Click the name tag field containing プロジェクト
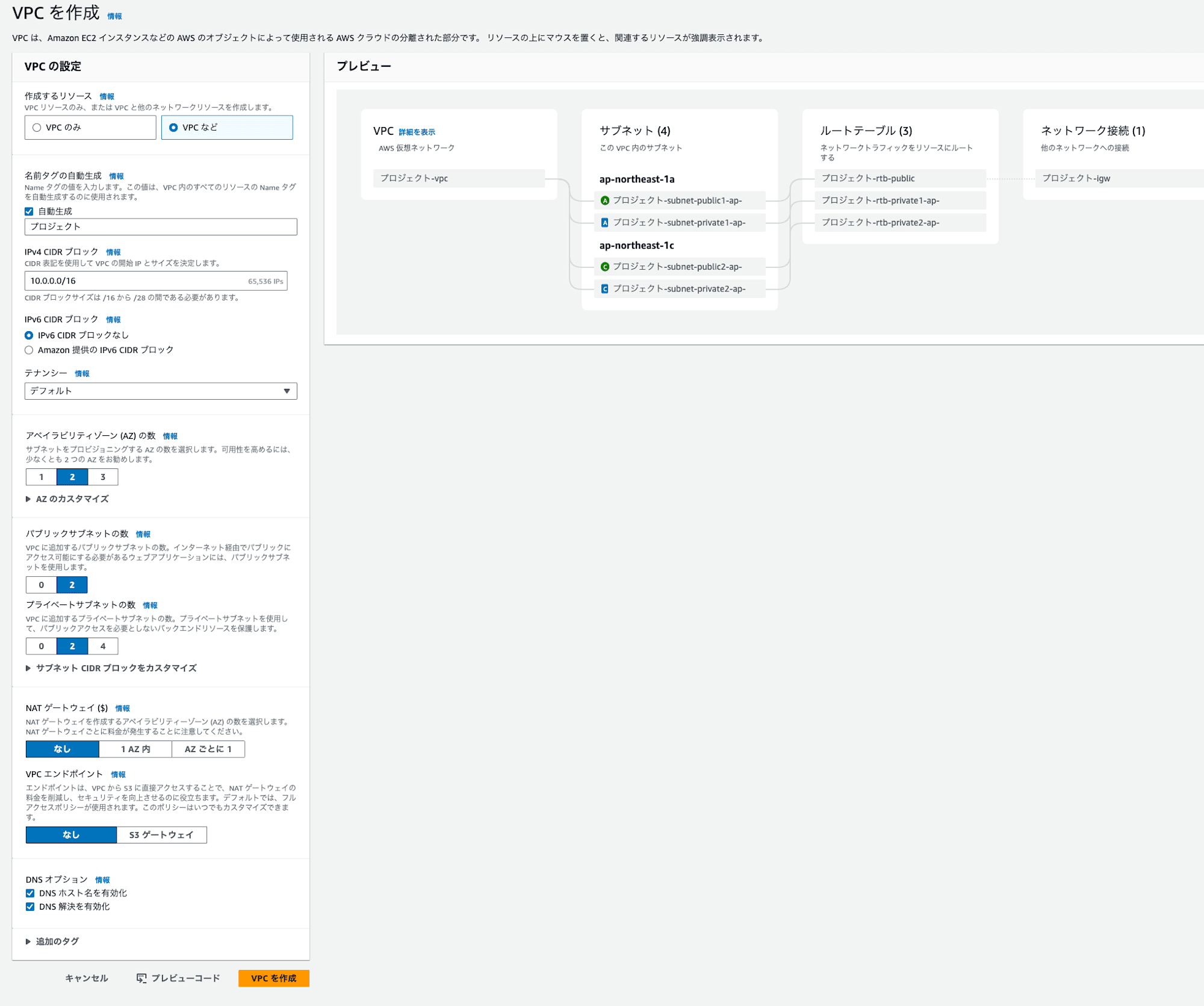The width and height of the screenshot is (1204, 1006). pyautogui.click(x=161, y=227)
